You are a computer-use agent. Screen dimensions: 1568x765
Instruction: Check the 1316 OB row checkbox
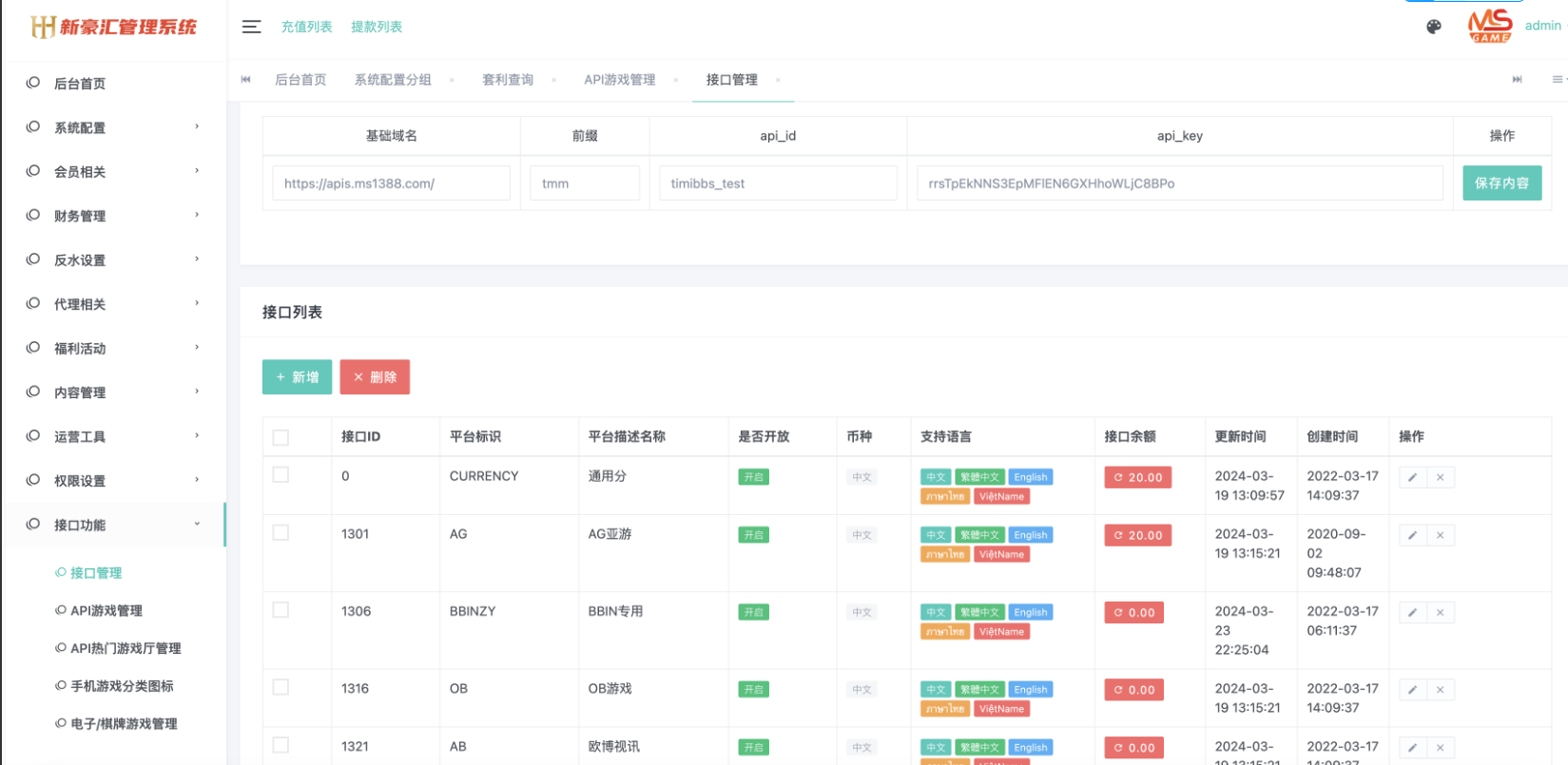coord(281,687)
